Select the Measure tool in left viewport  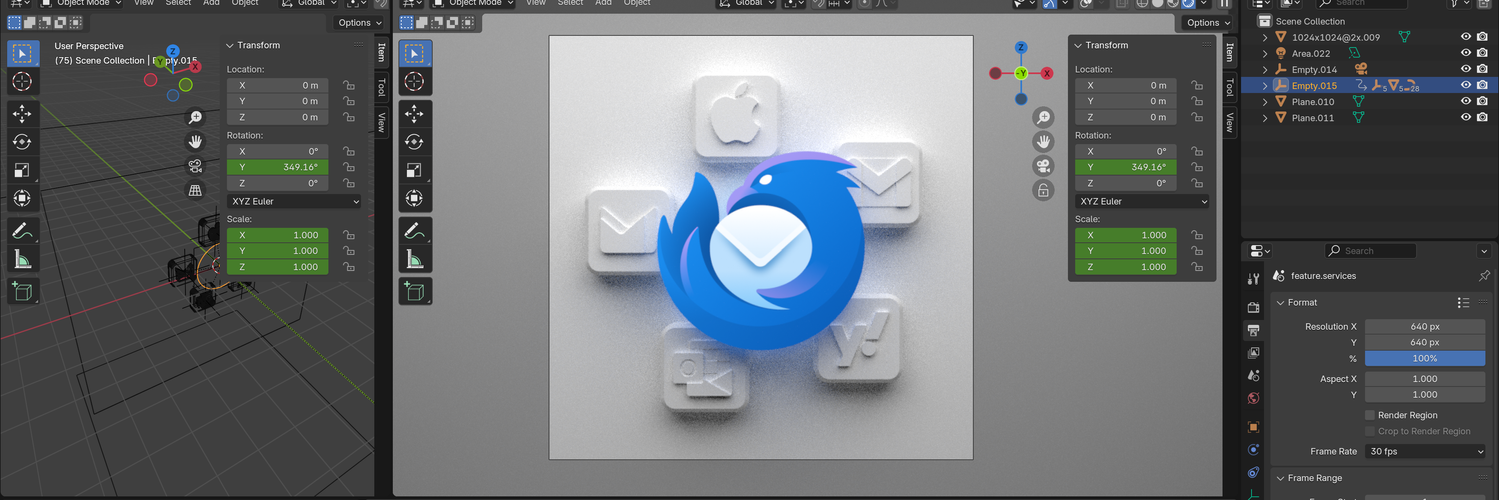pos(23,260)
